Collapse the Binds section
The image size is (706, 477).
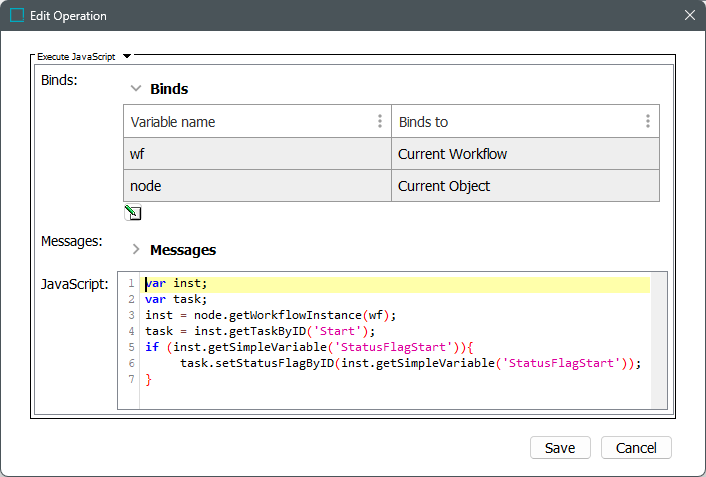coord(136,88)
